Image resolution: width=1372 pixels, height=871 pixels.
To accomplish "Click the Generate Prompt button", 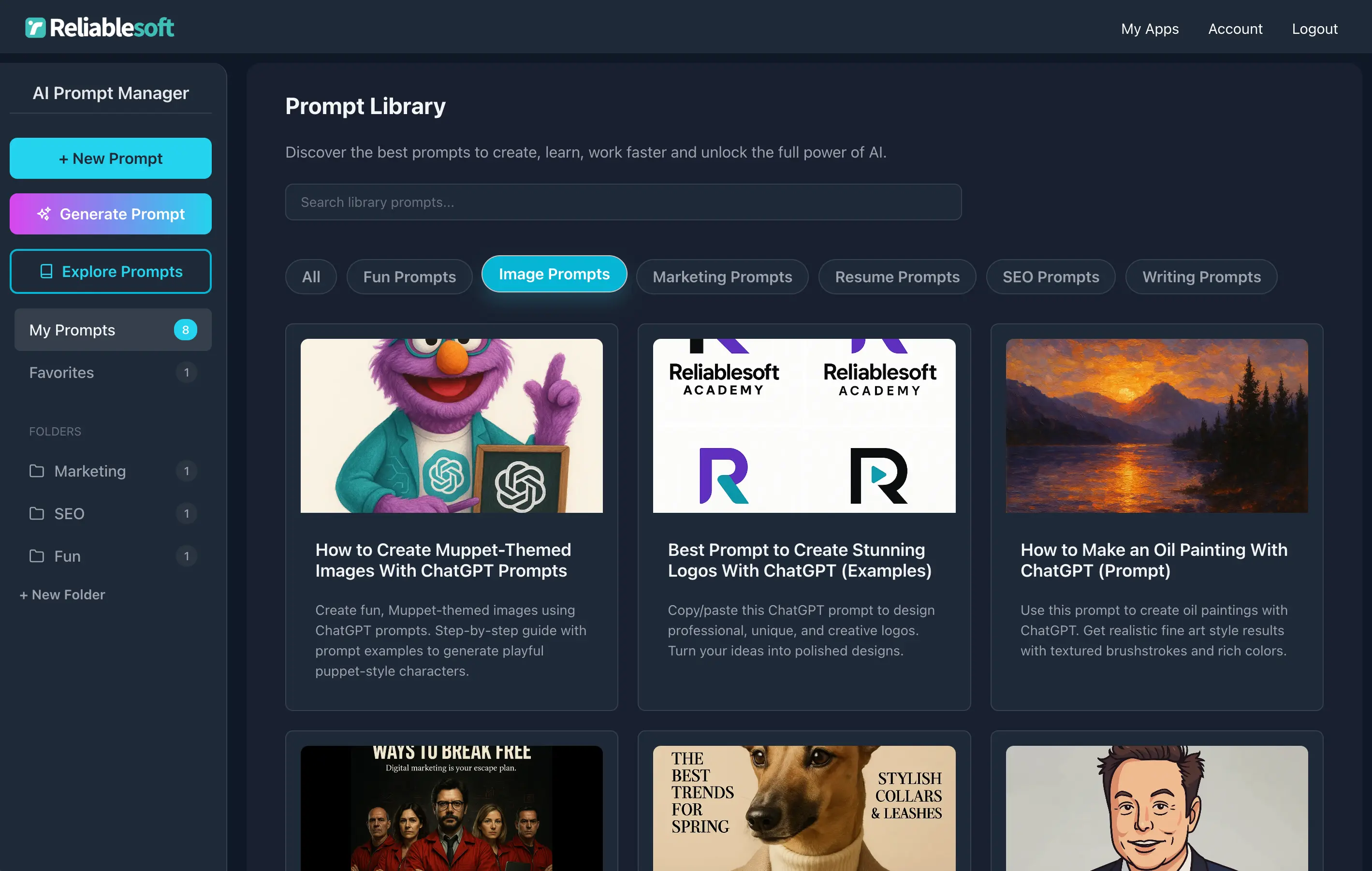I will (x=111, y=214).
